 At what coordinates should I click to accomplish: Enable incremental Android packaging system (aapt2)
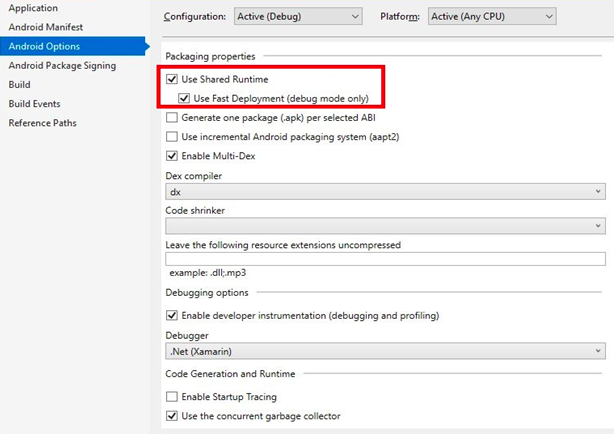click(x=173, y=136)
